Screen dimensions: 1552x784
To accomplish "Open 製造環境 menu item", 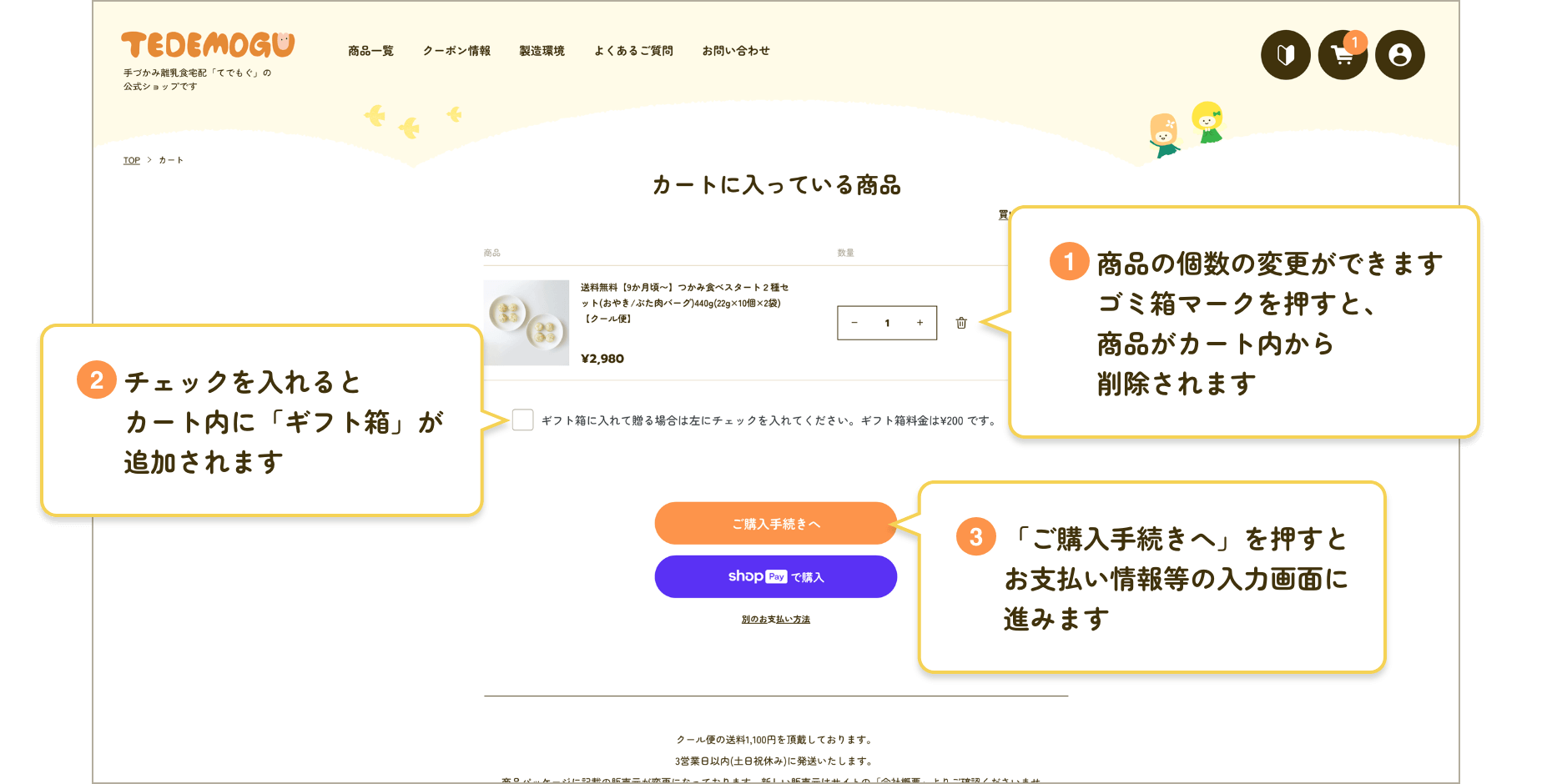I will (x=542, y=51).
